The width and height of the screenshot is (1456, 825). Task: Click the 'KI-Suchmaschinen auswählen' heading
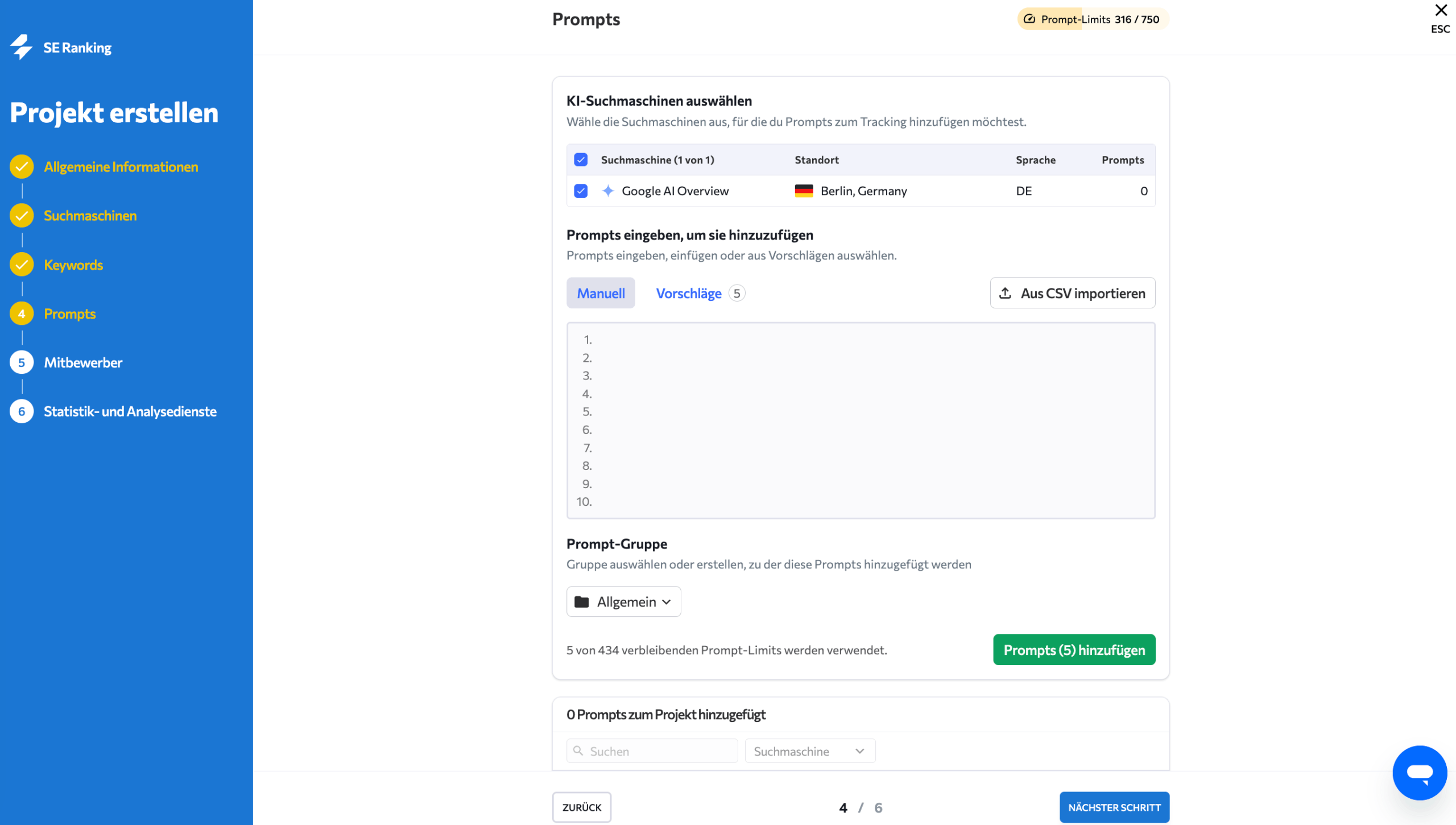[x=659, y=101]
